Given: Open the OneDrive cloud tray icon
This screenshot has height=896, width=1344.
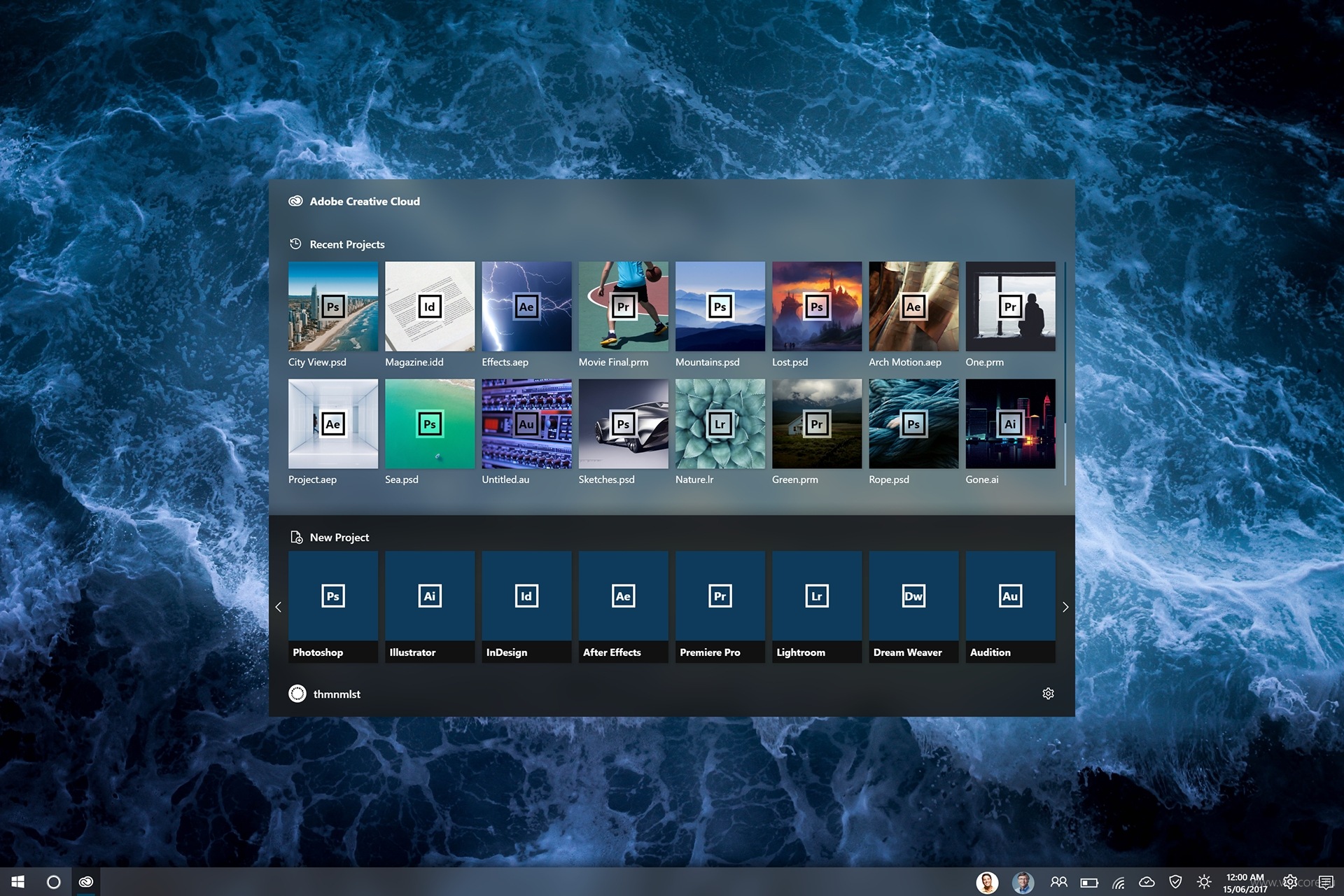Looking at the screenshot, I should tap(1147, 882).
